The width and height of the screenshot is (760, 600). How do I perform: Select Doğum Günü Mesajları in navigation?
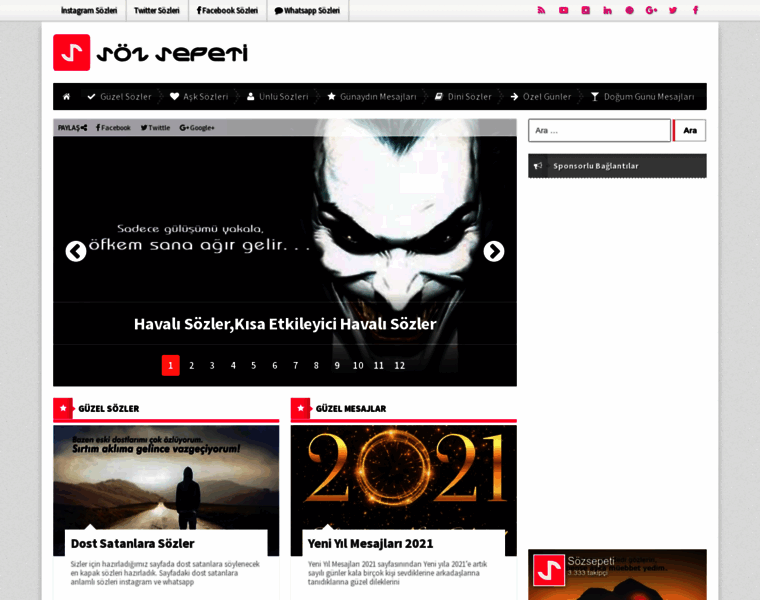pyautogui.click(x=642, y=97)
